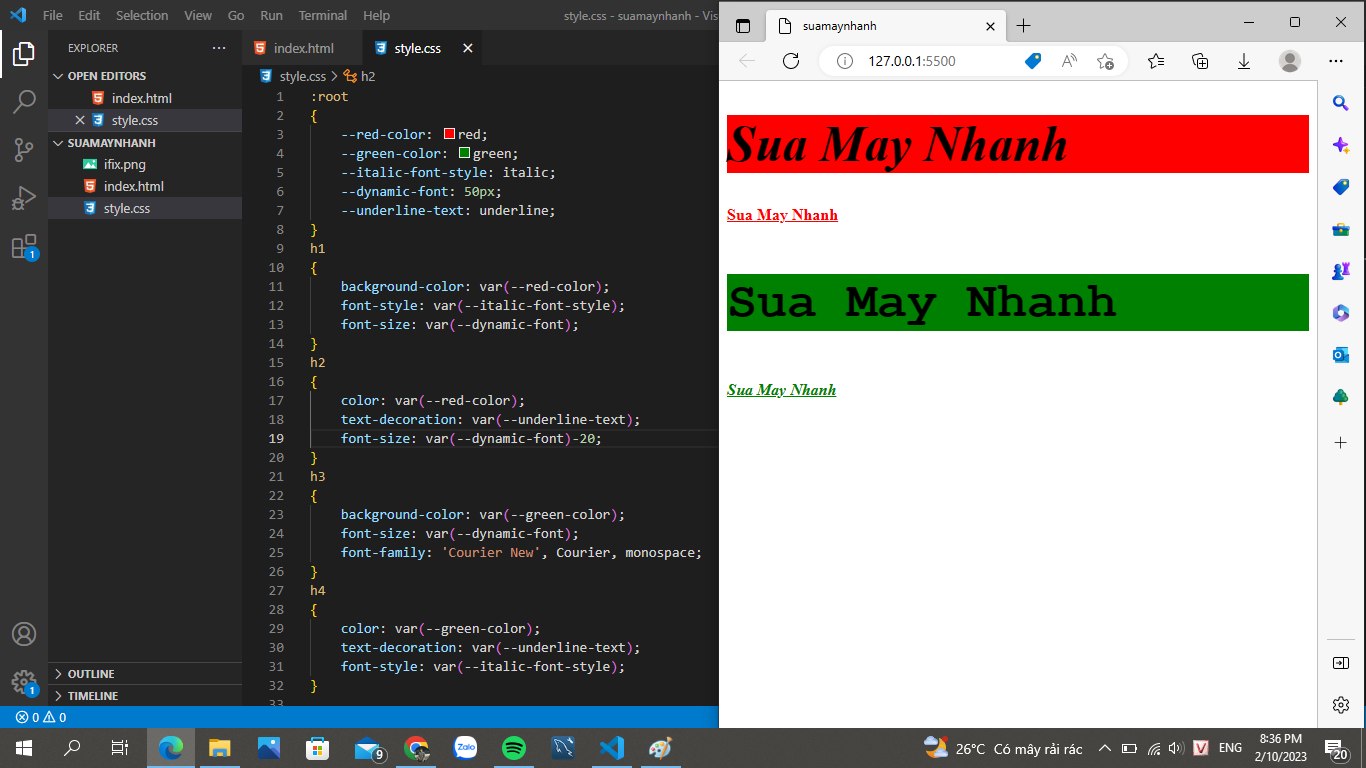Open the Windows Start menu
Viewport: 1366px width, 768px height.
pyautogui.click(x=24, y=748)
